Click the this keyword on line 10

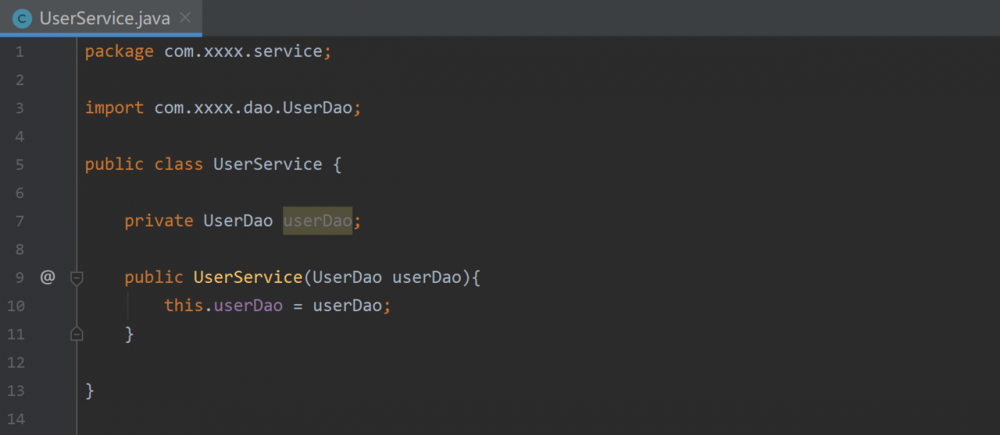(184, 305)
